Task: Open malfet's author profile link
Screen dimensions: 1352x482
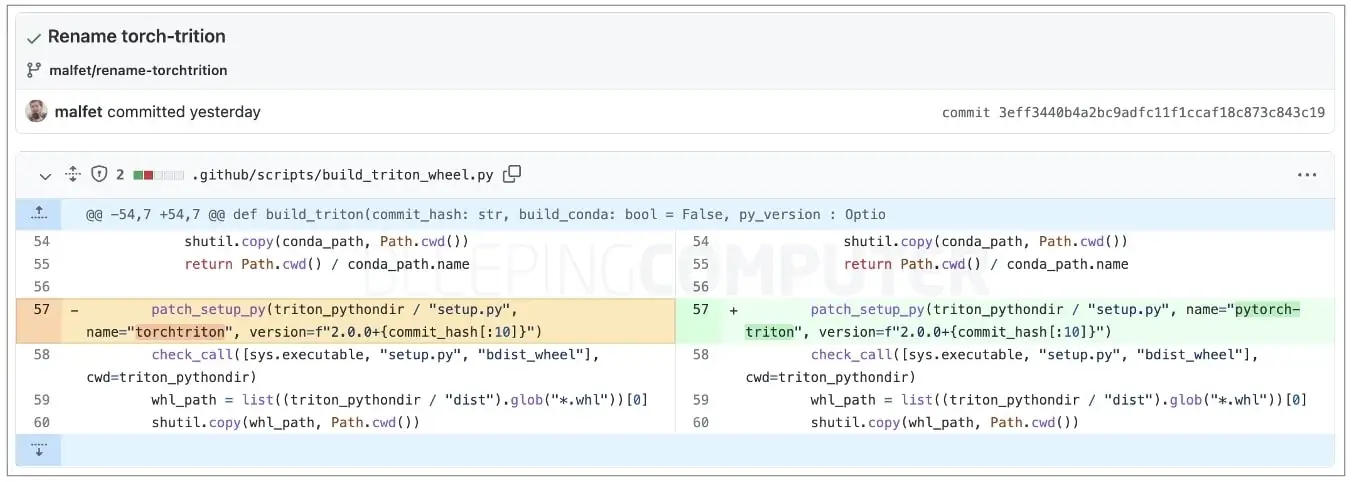Action: [79, 112]
